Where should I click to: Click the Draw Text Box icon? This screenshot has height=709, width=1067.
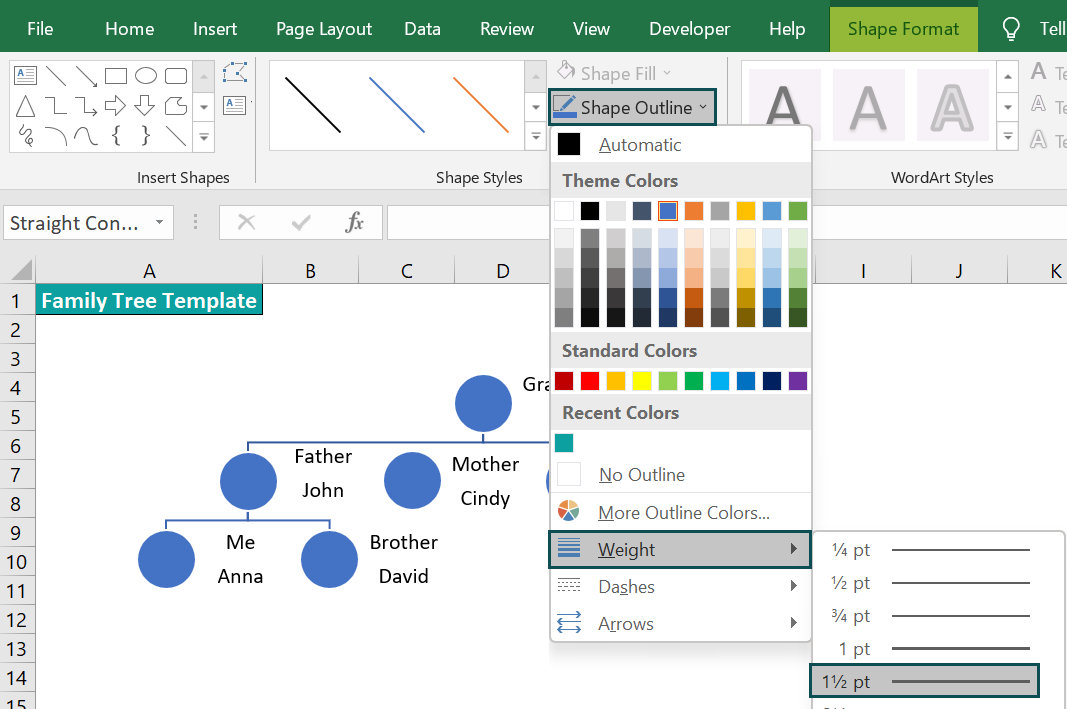235,105
